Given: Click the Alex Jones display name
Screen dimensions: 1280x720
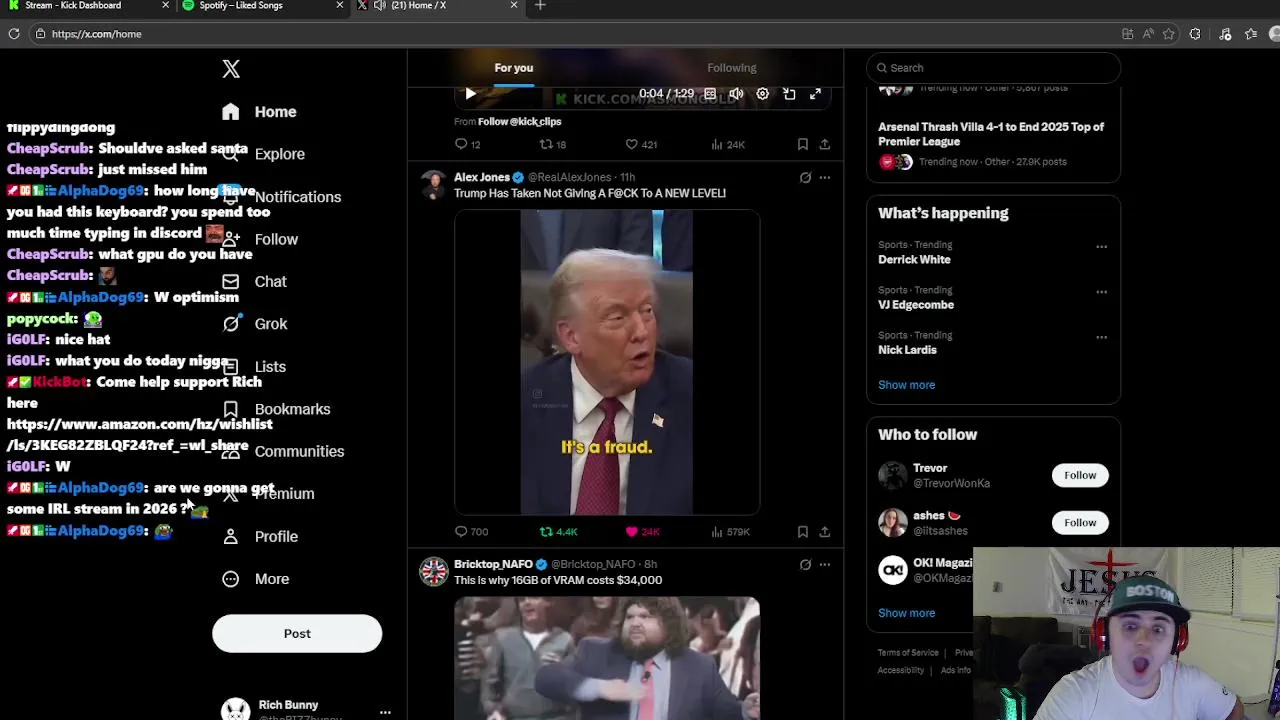Looking at the screenshot, I should coord(482,177).
